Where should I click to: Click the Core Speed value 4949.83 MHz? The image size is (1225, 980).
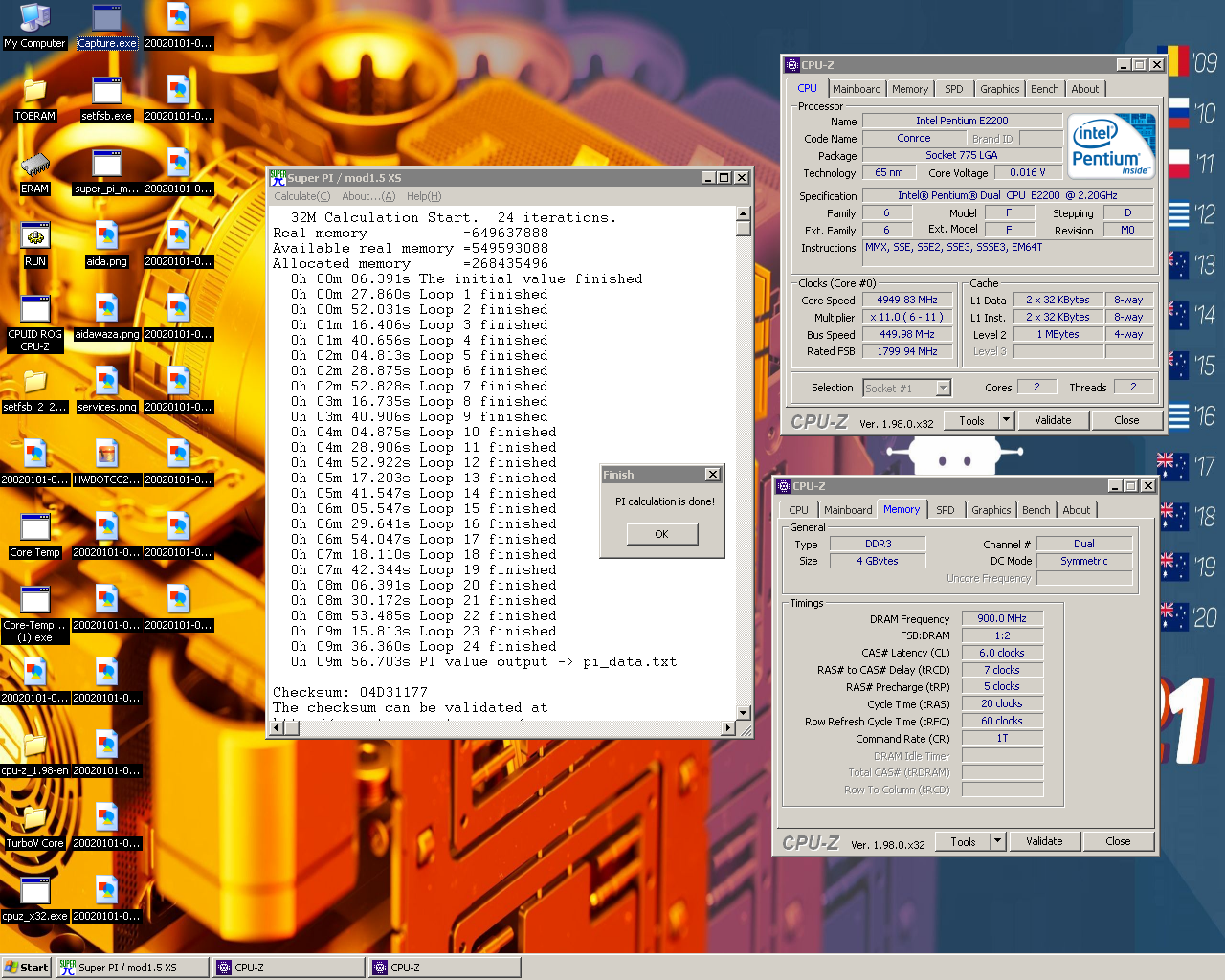[x=907, y=300]
